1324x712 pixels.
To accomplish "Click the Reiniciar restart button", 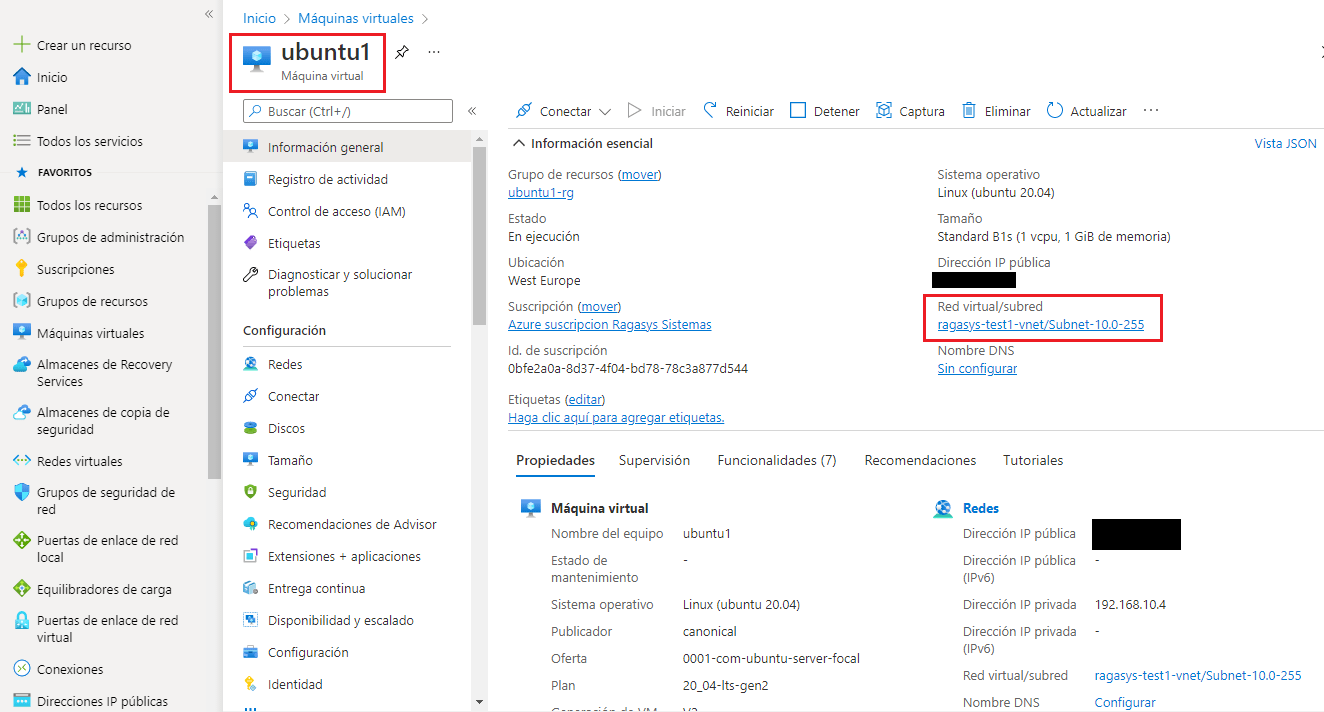I will tap(738, 111).
